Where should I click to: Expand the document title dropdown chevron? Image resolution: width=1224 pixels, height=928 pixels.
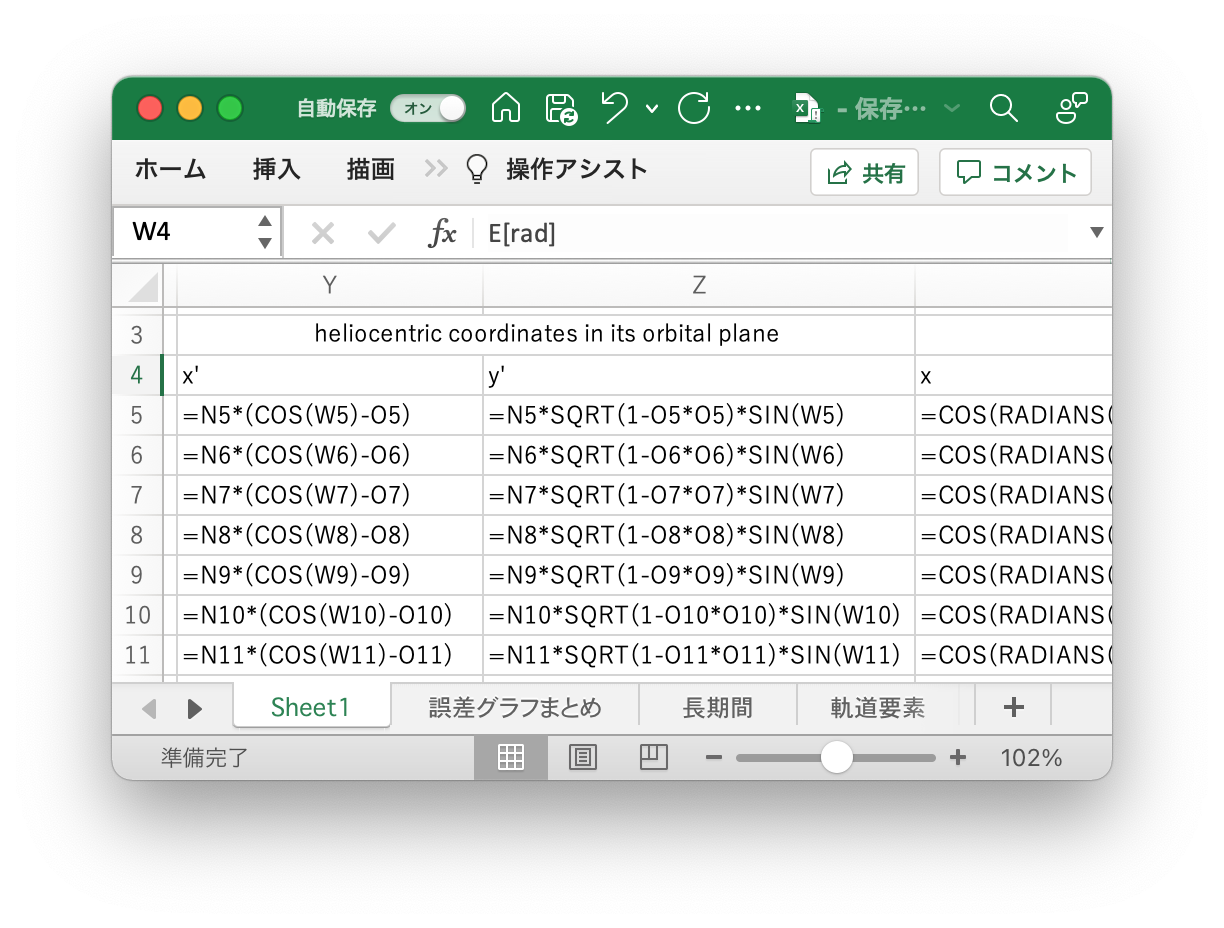pyautogui.click(x=952, y=109)
